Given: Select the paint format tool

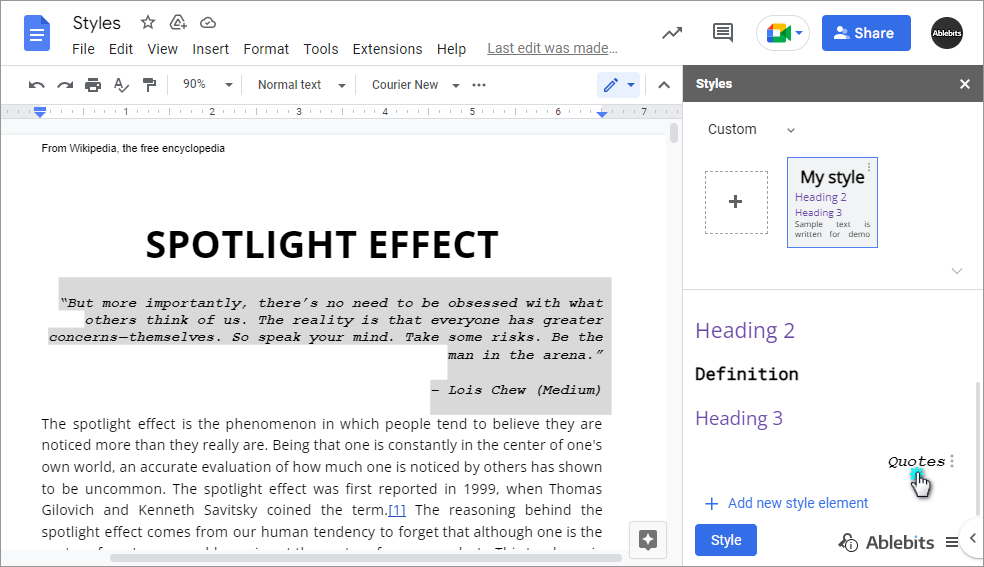Looking at the screenshot, I should pyautogui.click(x=149, y=85).
